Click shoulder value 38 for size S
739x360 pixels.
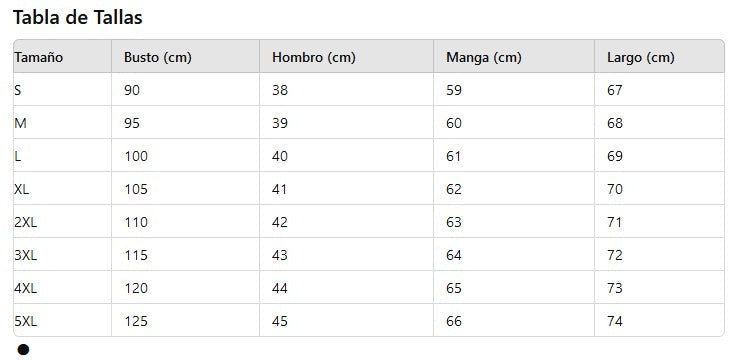(x=280, y=90)
